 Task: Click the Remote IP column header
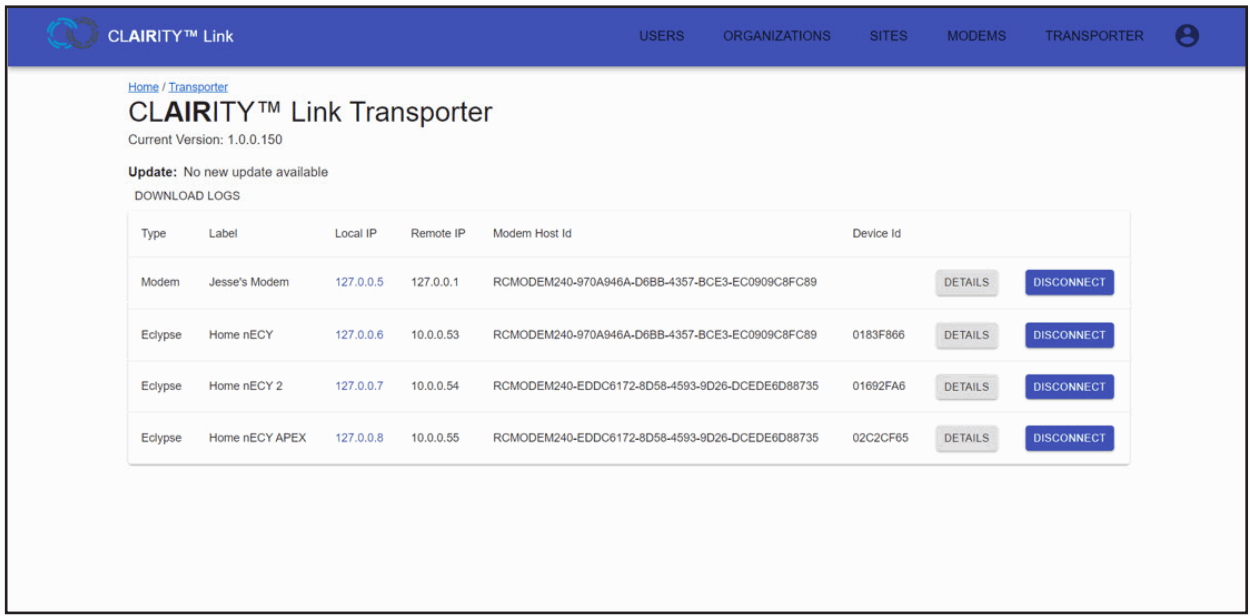tap(438, 234)
